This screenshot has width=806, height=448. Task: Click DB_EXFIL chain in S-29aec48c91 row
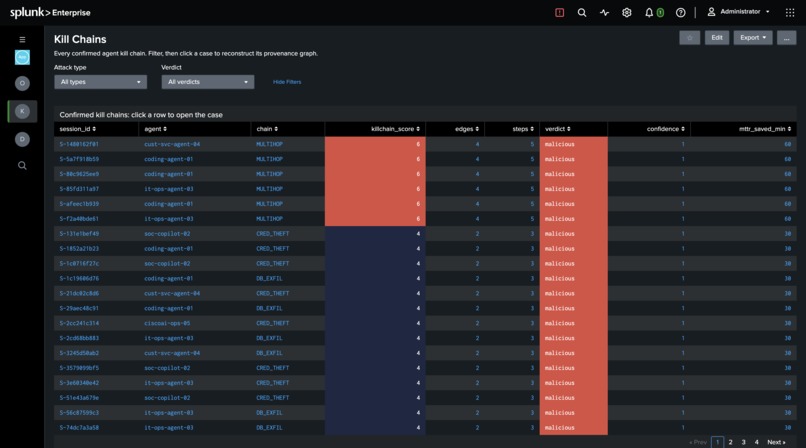(269, 308)
